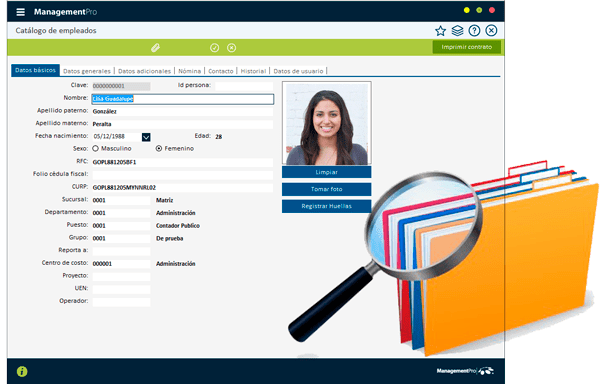
Task: Close the catalog with the circled X icon
Action: (491, 31)
